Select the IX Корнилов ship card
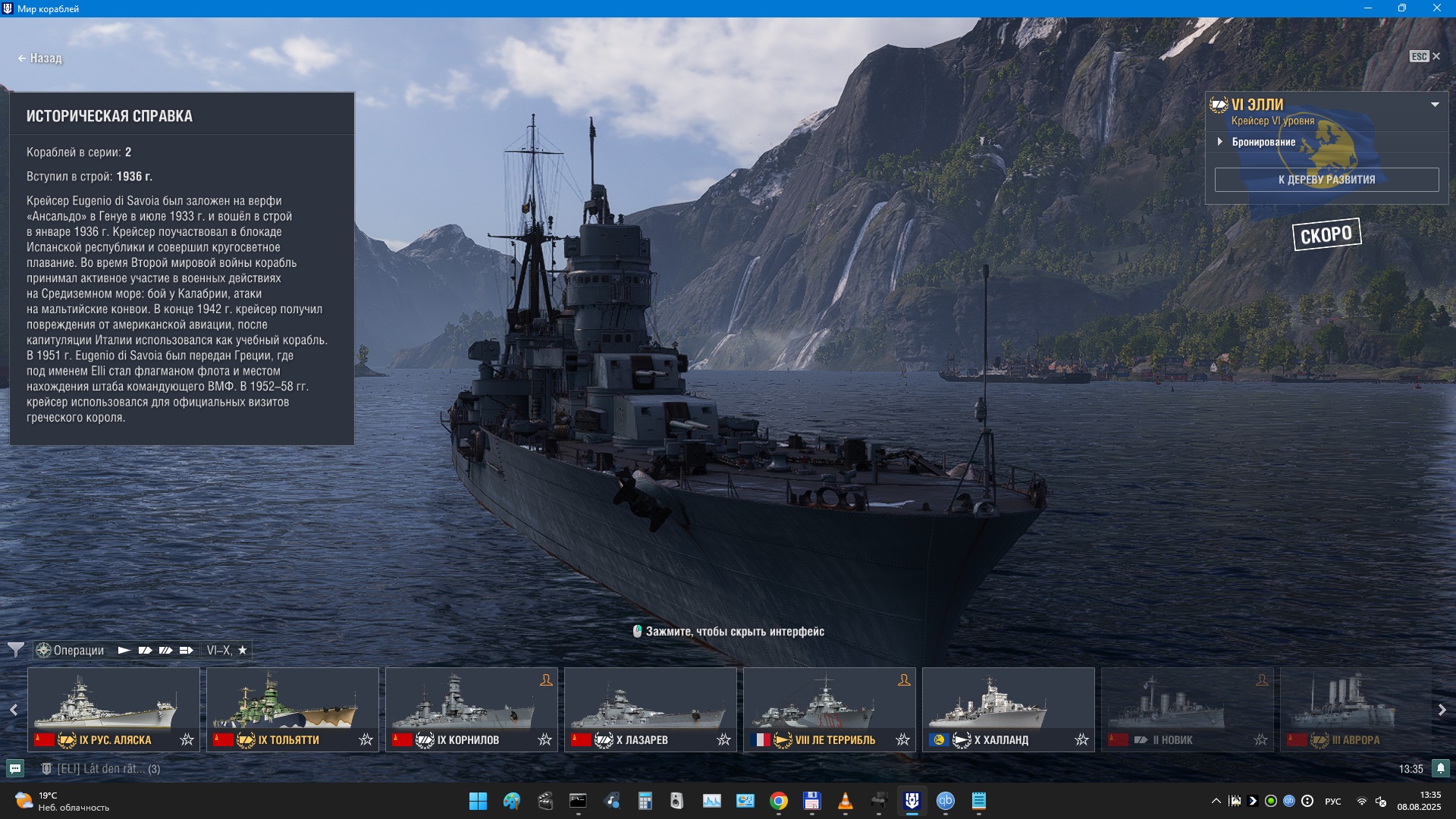The height and width of the screenshot is (819, 1456). pyautogui.click(x=472, y=710)
